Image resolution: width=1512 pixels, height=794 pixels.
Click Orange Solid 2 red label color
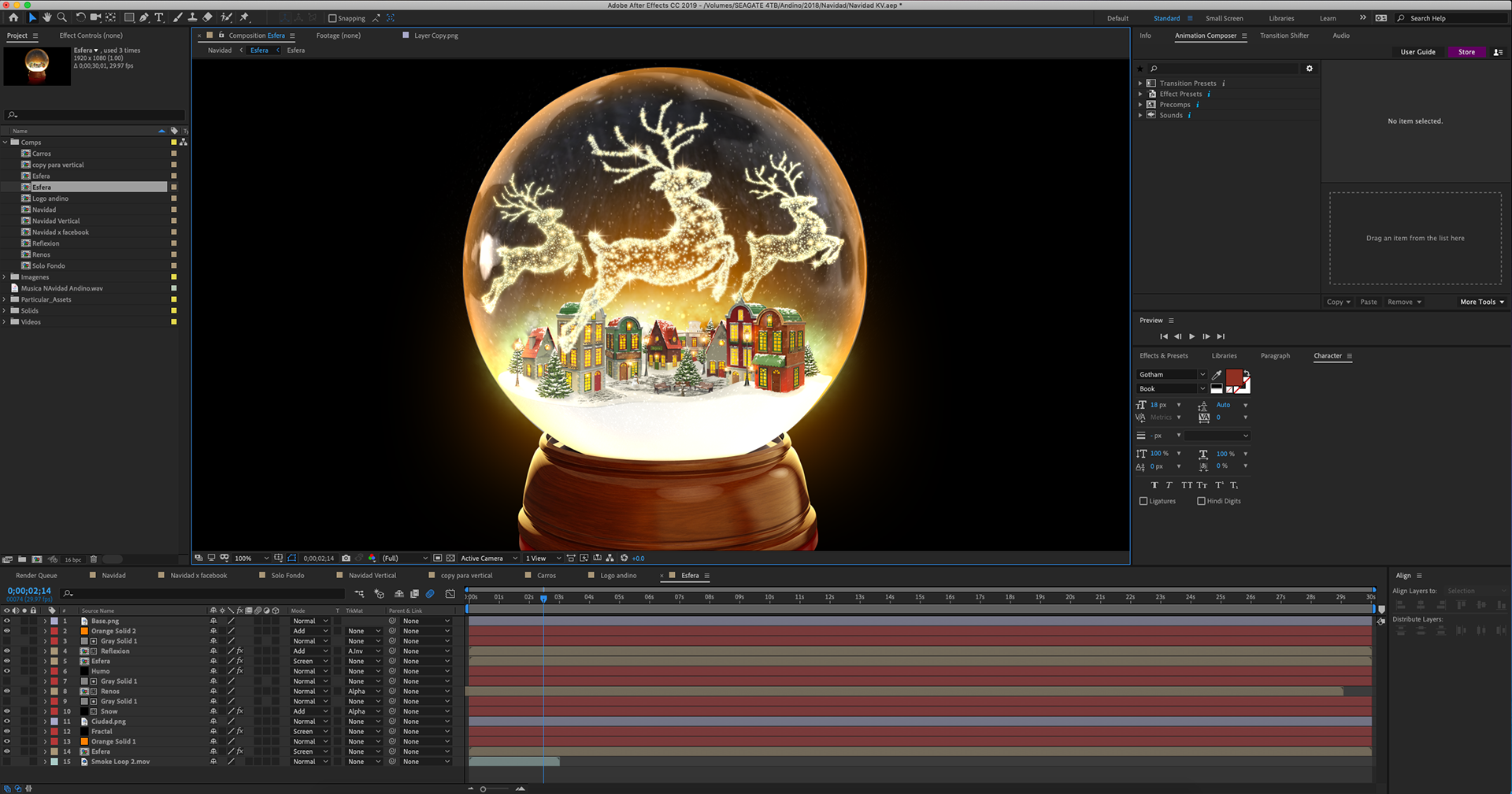click(x=54, y=631)
